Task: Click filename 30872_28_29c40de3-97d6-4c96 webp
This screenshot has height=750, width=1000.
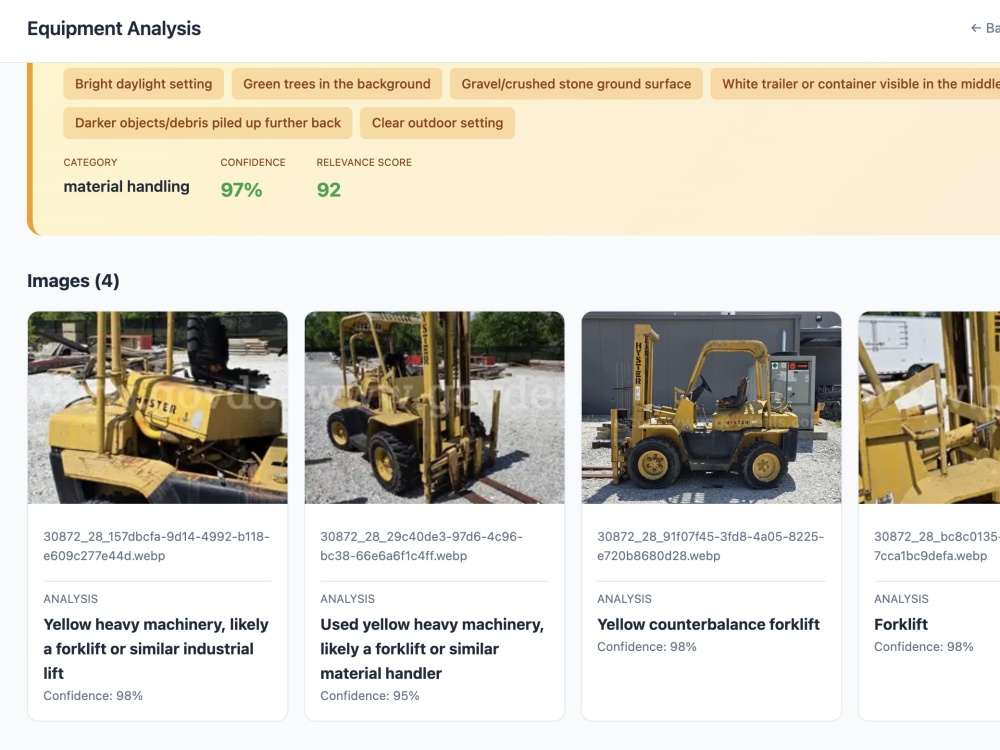Action: click(421, 546)
